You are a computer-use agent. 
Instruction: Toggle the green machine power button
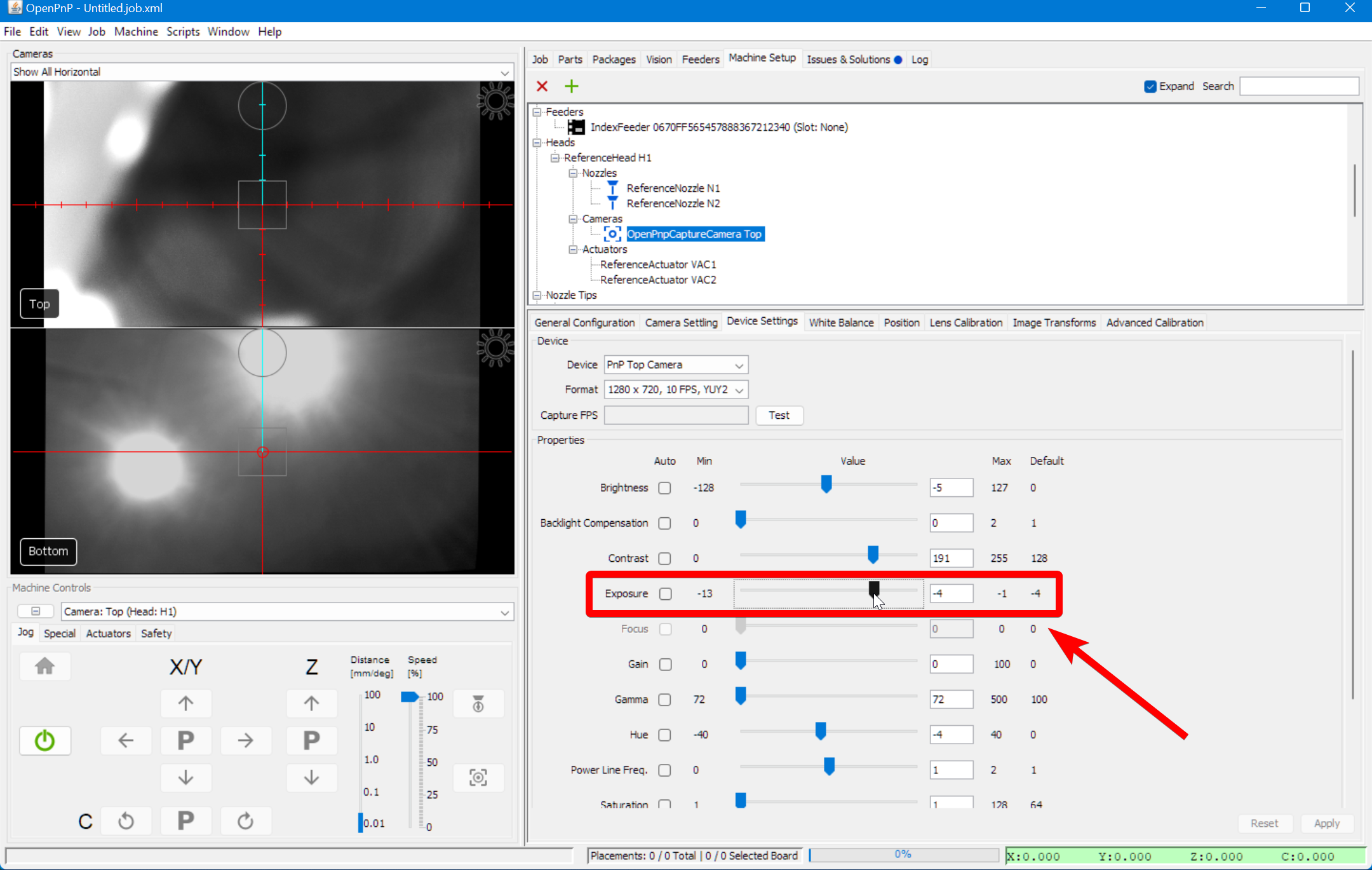[x=44, y=740]
